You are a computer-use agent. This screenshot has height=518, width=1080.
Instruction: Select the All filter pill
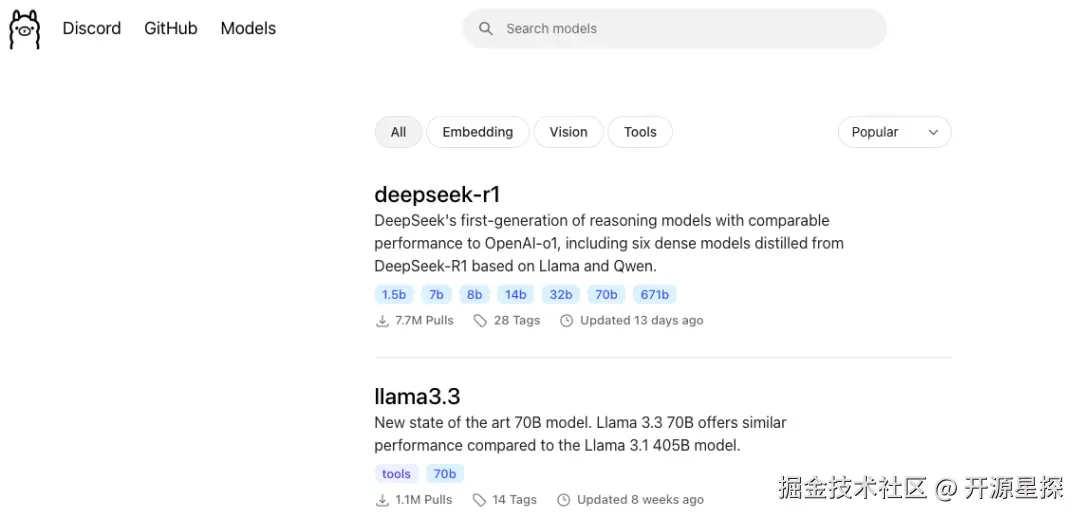click(x=398, y=132)
